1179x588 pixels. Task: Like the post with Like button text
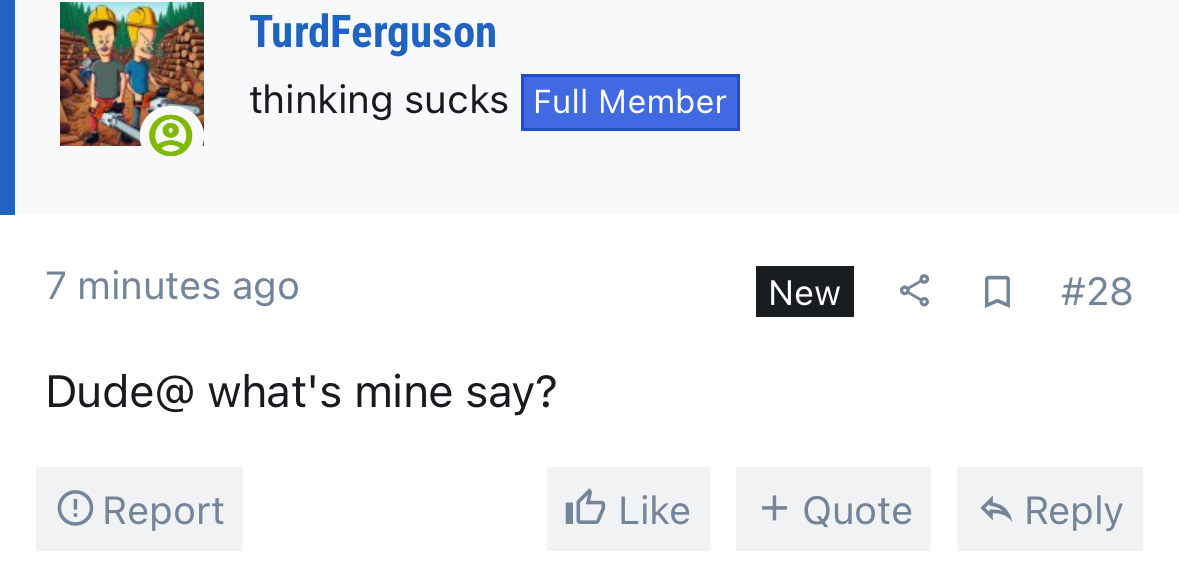(x=654, y=511)
